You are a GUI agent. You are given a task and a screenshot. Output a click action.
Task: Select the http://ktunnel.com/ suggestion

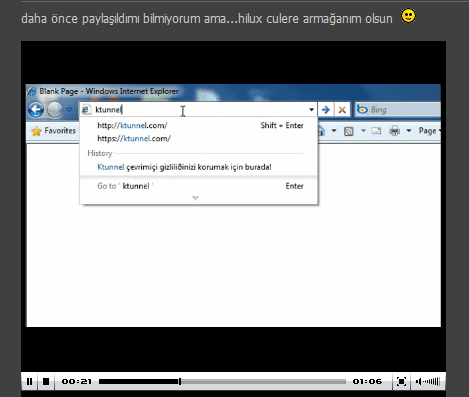132,126
